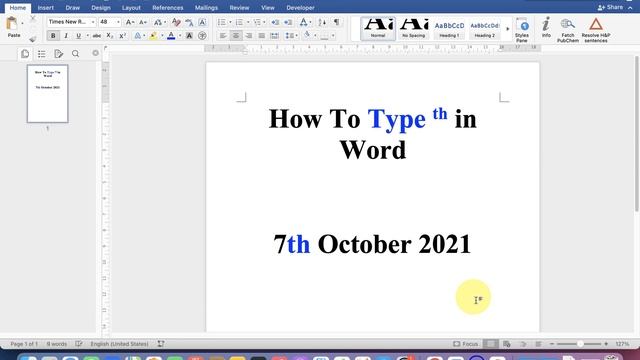Open the Design ribbon tab
The width and height of the screenshot is (640, 360).
pos(101,8)
